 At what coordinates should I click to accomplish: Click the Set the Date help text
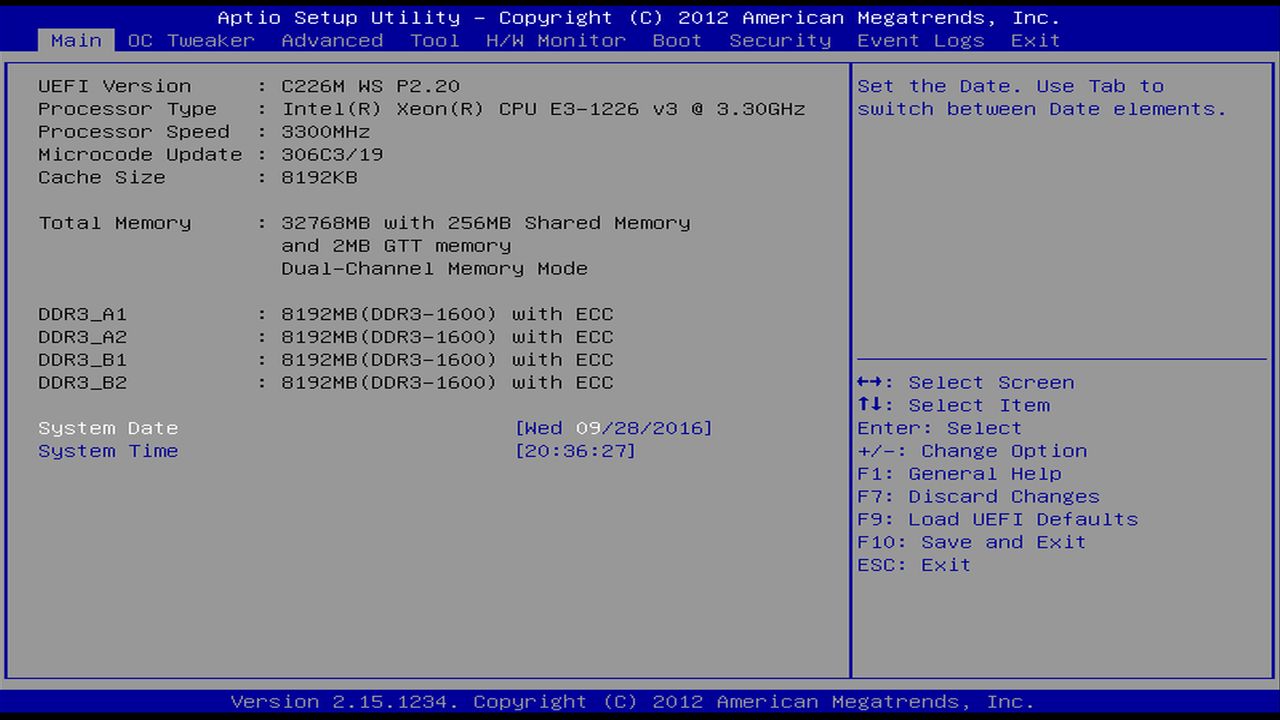[1041, 97]
